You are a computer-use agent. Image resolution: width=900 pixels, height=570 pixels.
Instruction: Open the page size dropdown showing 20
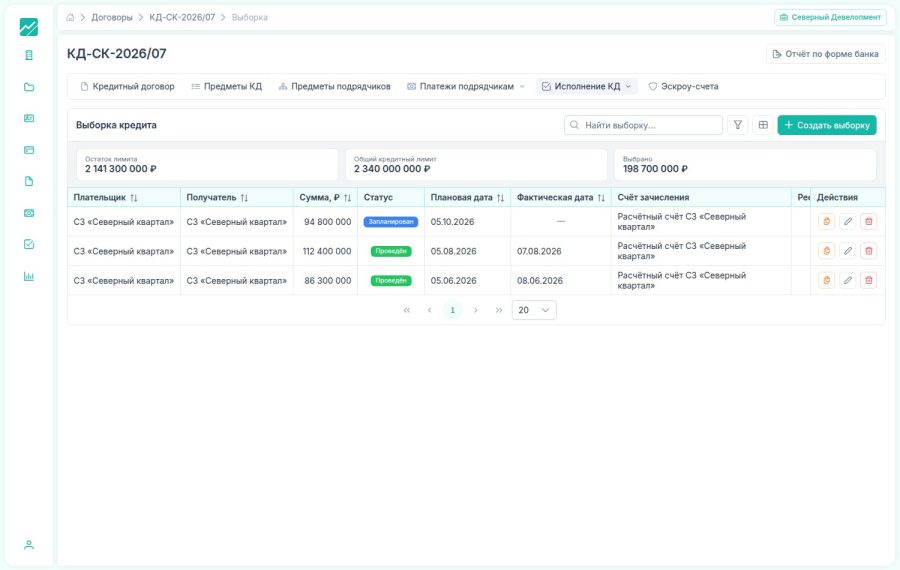[534, 310]
